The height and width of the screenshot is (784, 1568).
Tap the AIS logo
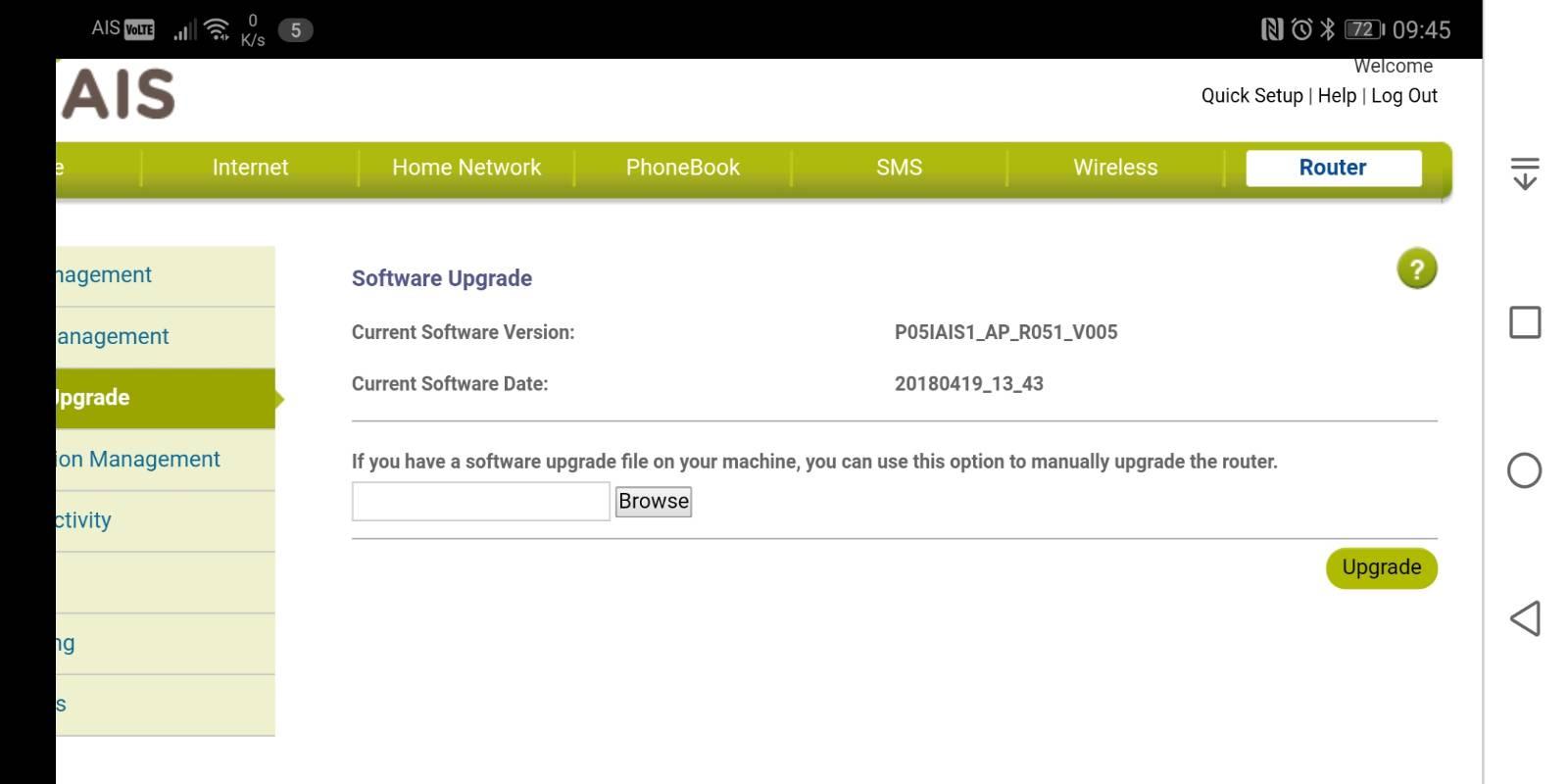118,94
